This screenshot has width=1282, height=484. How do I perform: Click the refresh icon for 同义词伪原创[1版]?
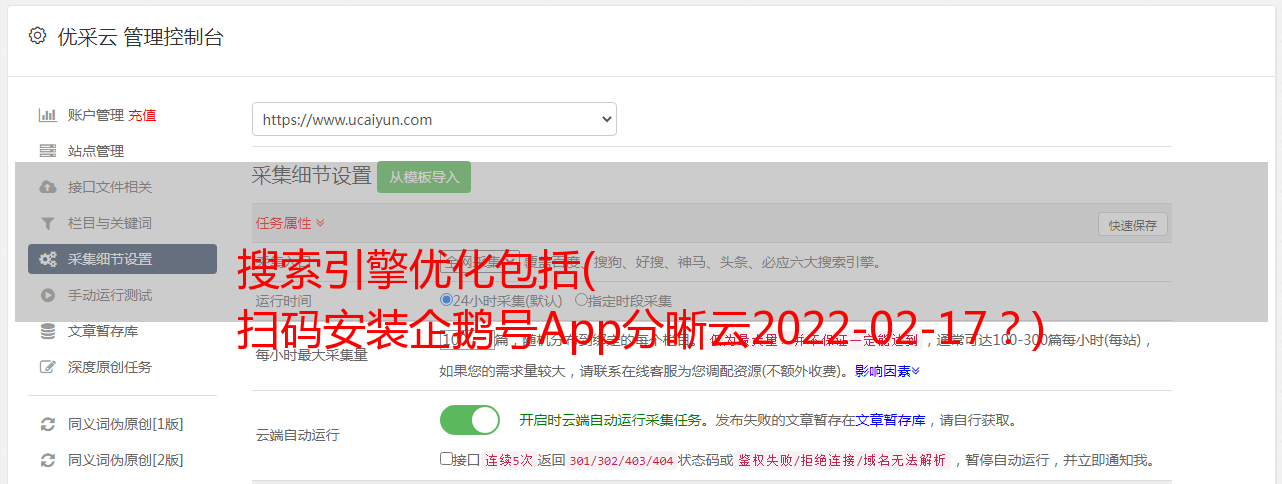(47, 424)
